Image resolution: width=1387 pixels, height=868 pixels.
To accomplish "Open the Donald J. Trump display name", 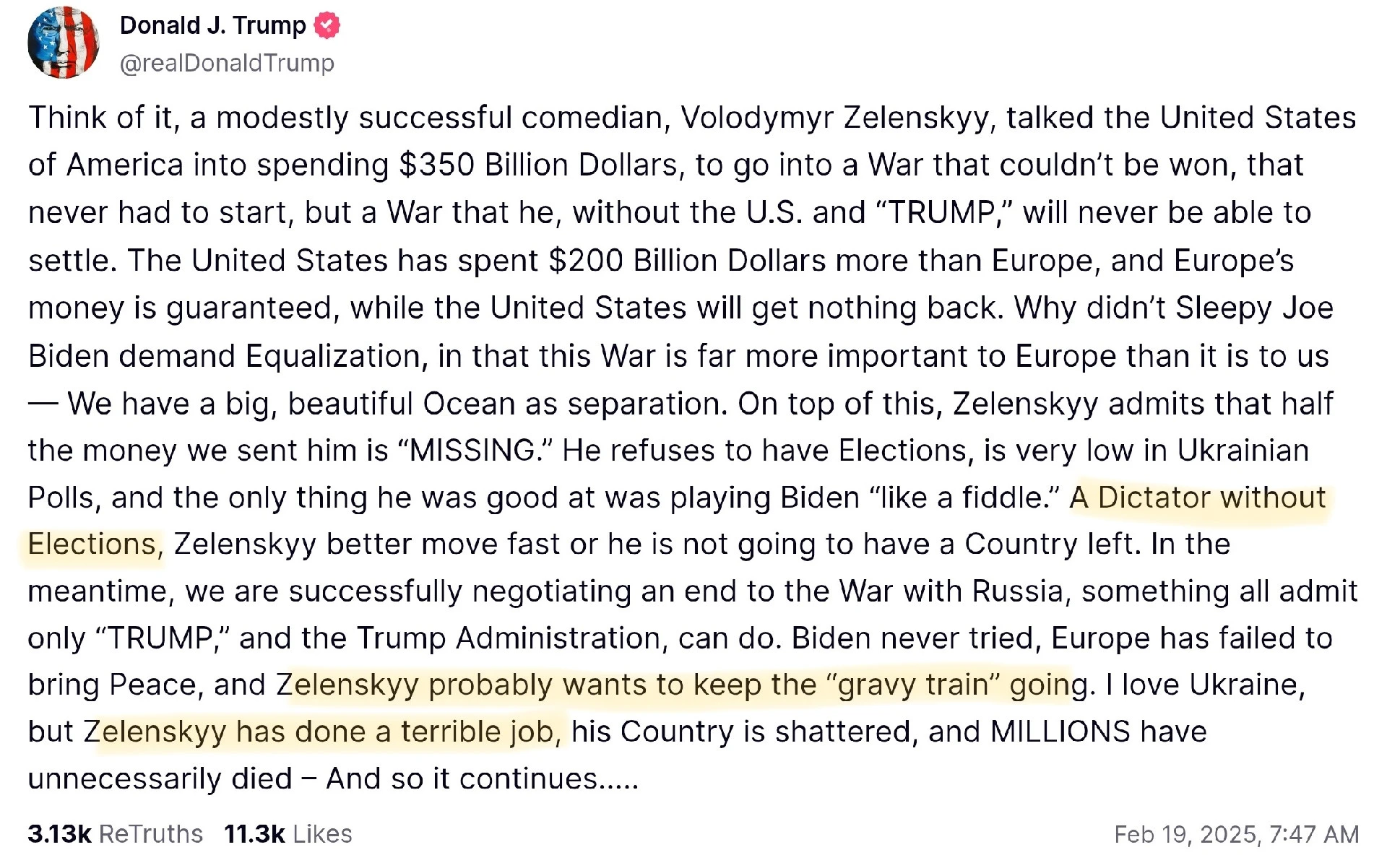I will tap(213, 25).
